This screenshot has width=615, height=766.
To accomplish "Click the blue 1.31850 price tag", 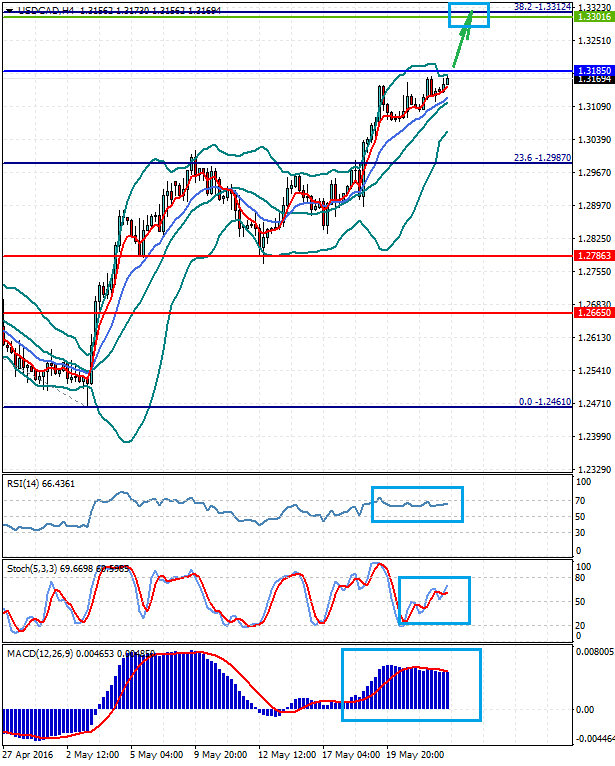I will (590, 71).
